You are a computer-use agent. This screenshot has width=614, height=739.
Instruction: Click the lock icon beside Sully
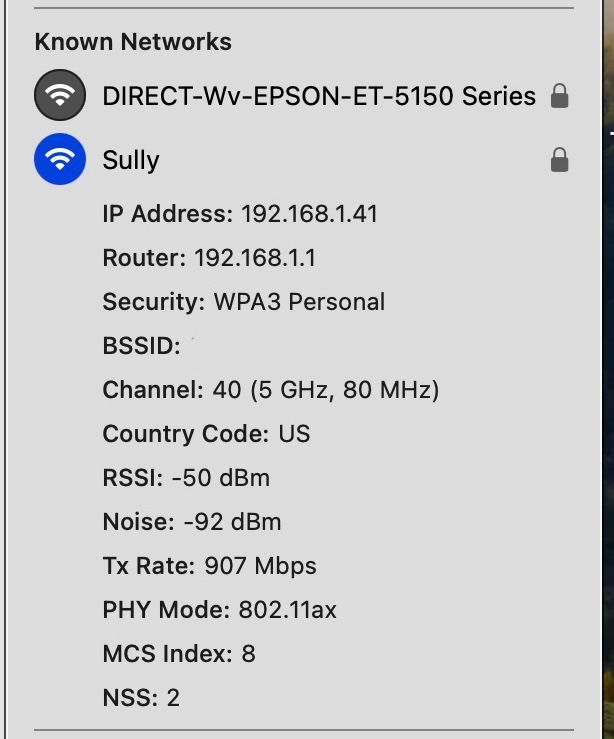tap(560, 160)
